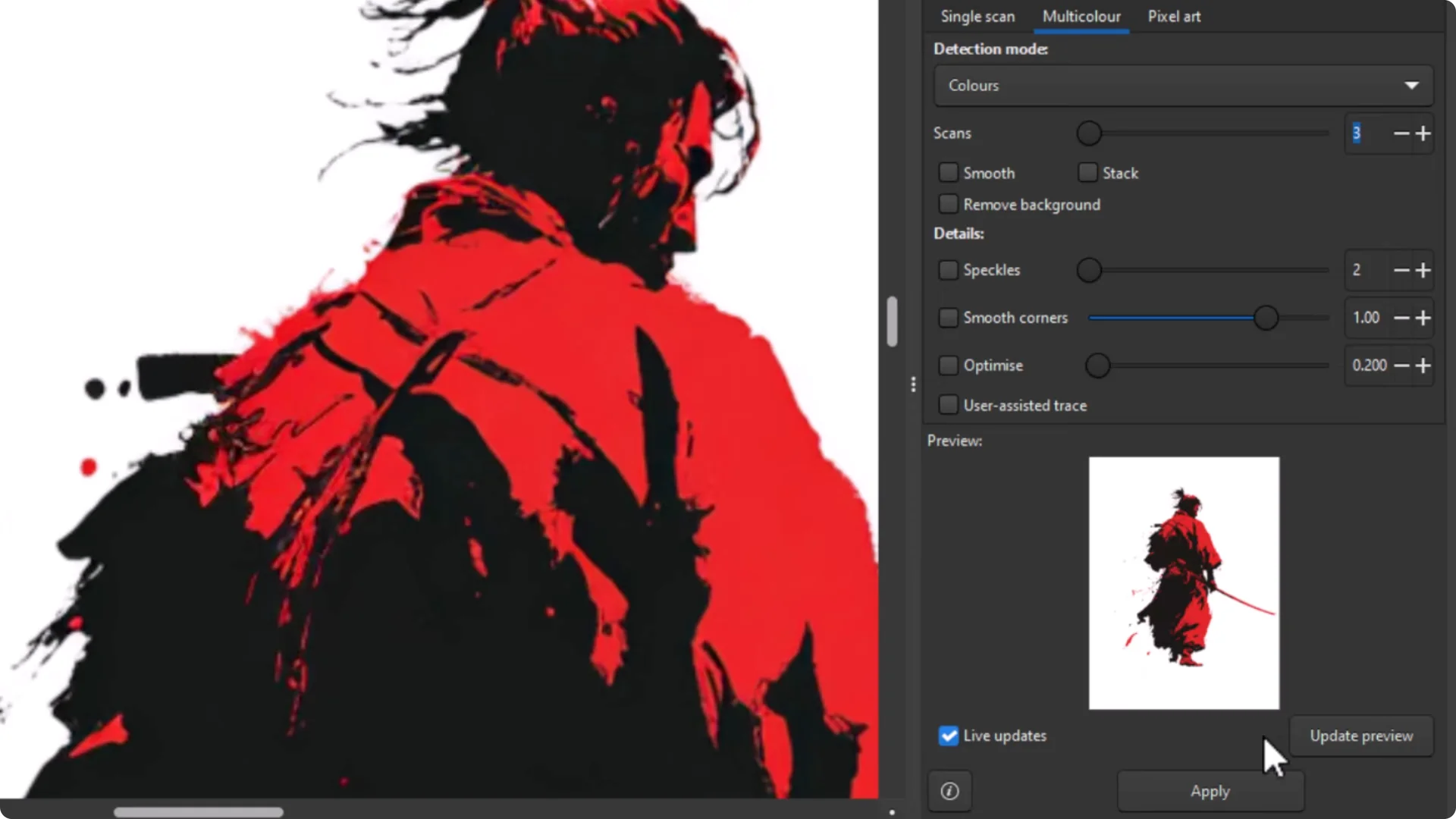Enable Remove background
The height and width of the screenshot is (819, 1456).
(948, 203)
